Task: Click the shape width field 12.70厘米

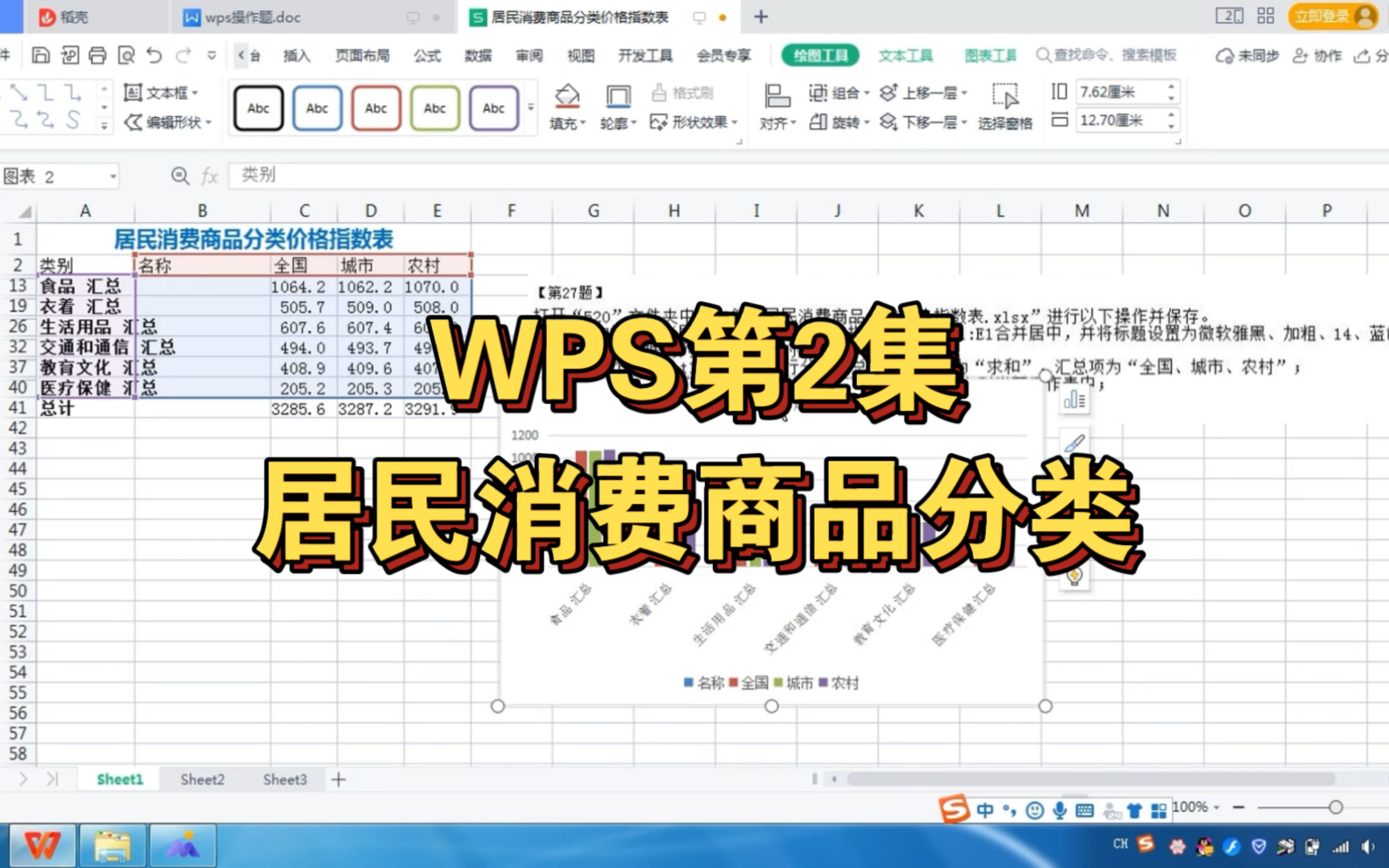Action: point(1121,120)
